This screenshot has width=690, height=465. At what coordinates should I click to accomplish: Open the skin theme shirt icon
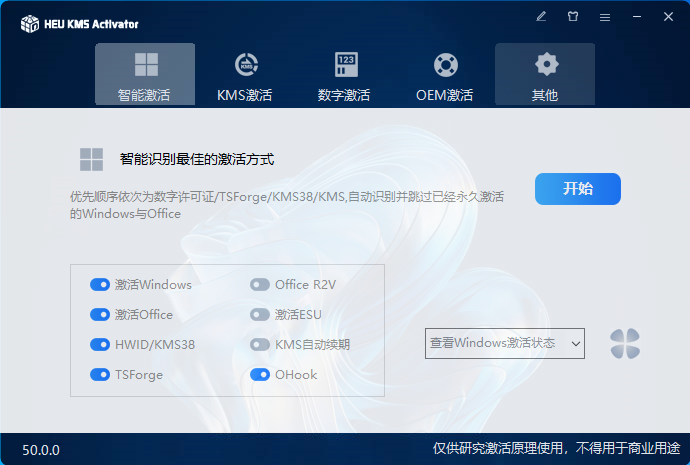(x=573, y=17)
